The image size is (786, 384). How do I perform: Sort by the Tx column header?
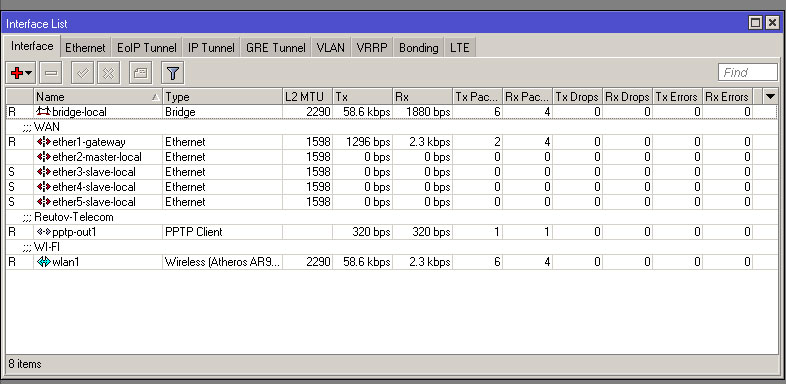click(x=363, y=96)
